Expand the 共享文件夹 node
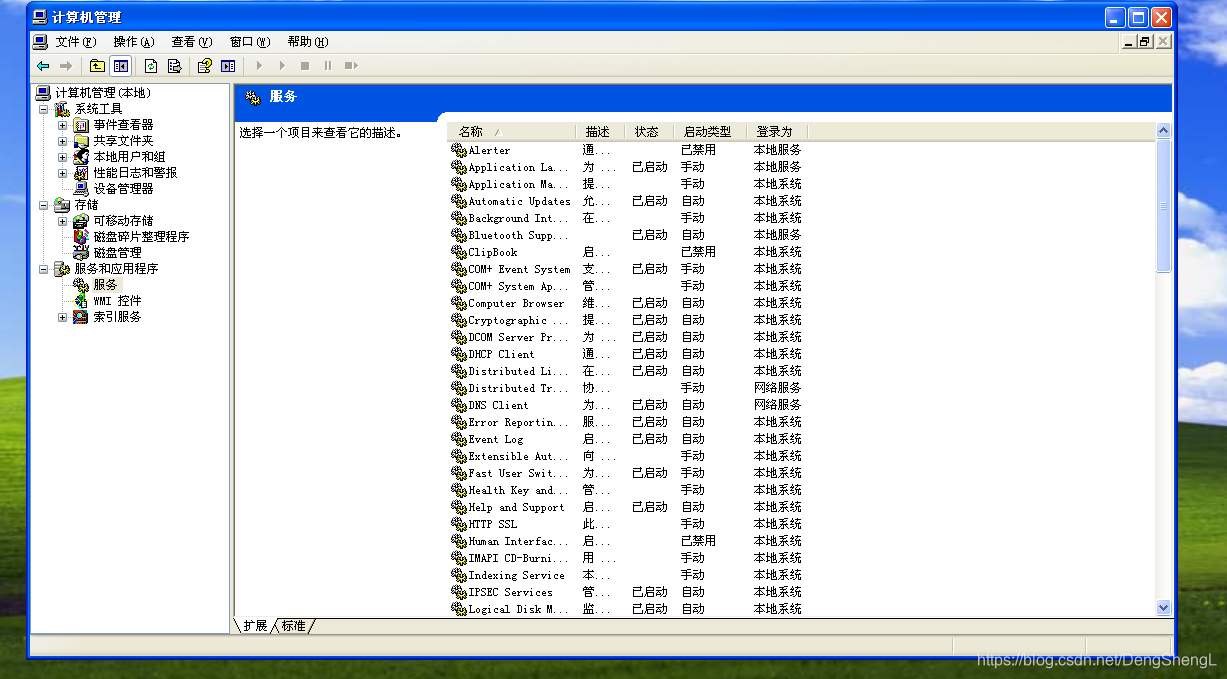The image size is (1227, 679). tap(62, 141)
